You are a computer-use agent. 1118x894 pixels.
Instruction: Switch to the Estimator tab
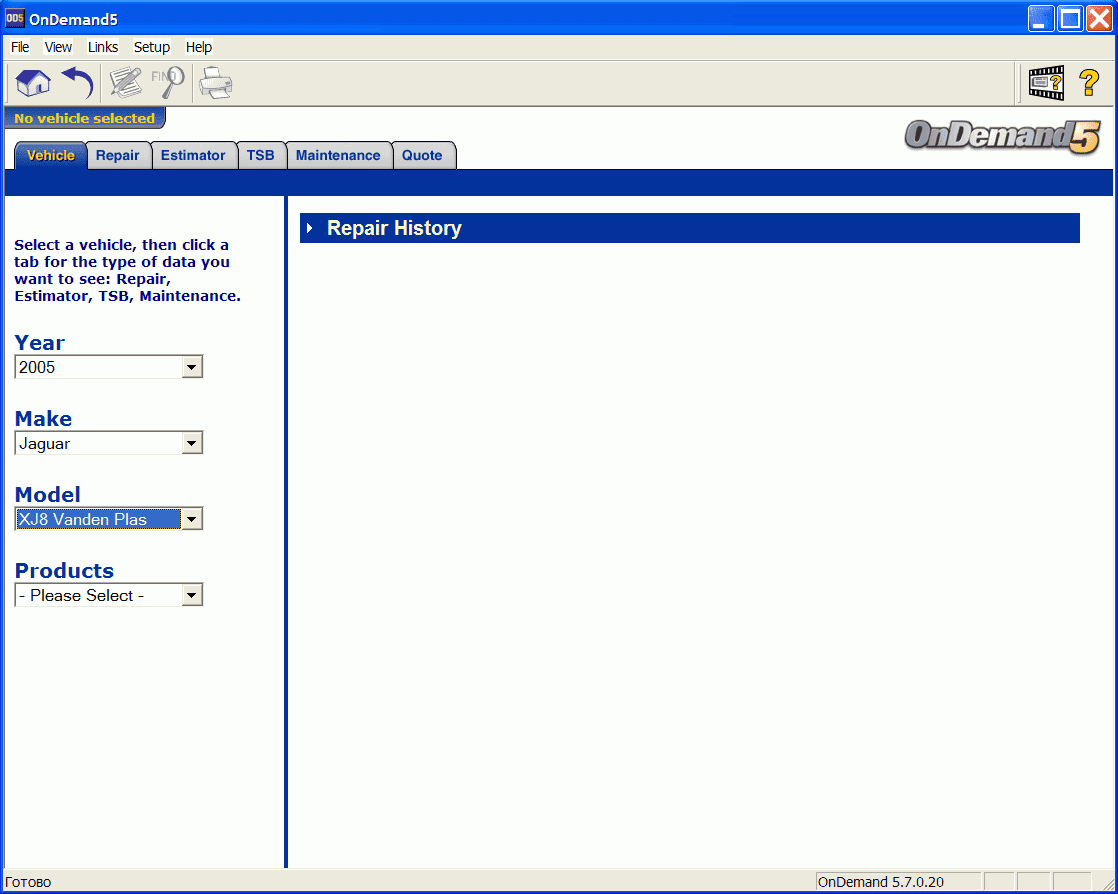click(x=193, y=155)
